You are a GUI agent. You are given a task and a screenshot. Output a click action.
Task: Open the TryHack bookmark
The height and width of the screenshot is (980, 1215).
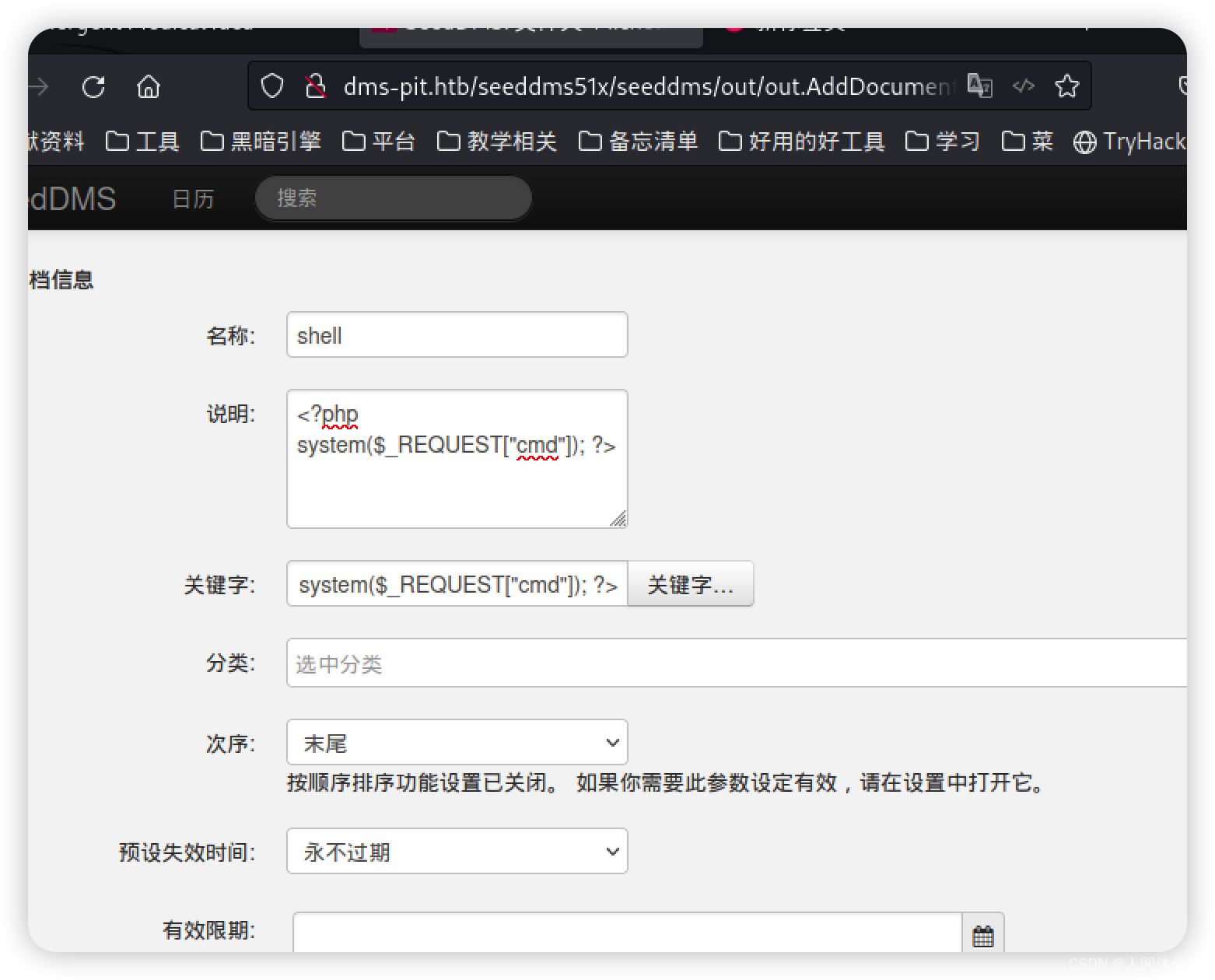pos(1129,141)
